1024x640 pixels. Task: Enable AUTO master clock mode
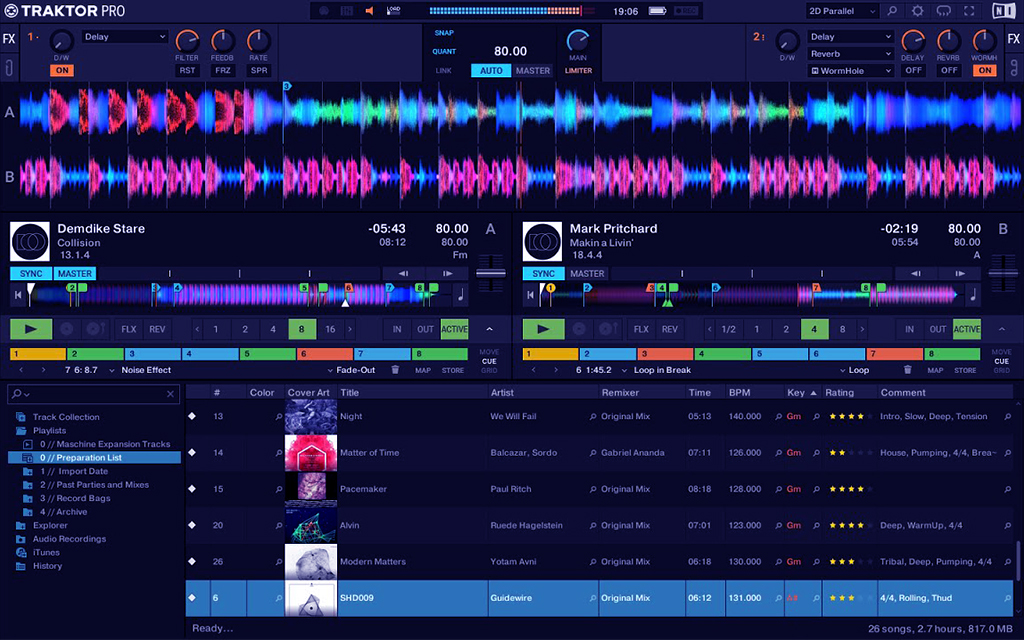(x=491, y=71)
